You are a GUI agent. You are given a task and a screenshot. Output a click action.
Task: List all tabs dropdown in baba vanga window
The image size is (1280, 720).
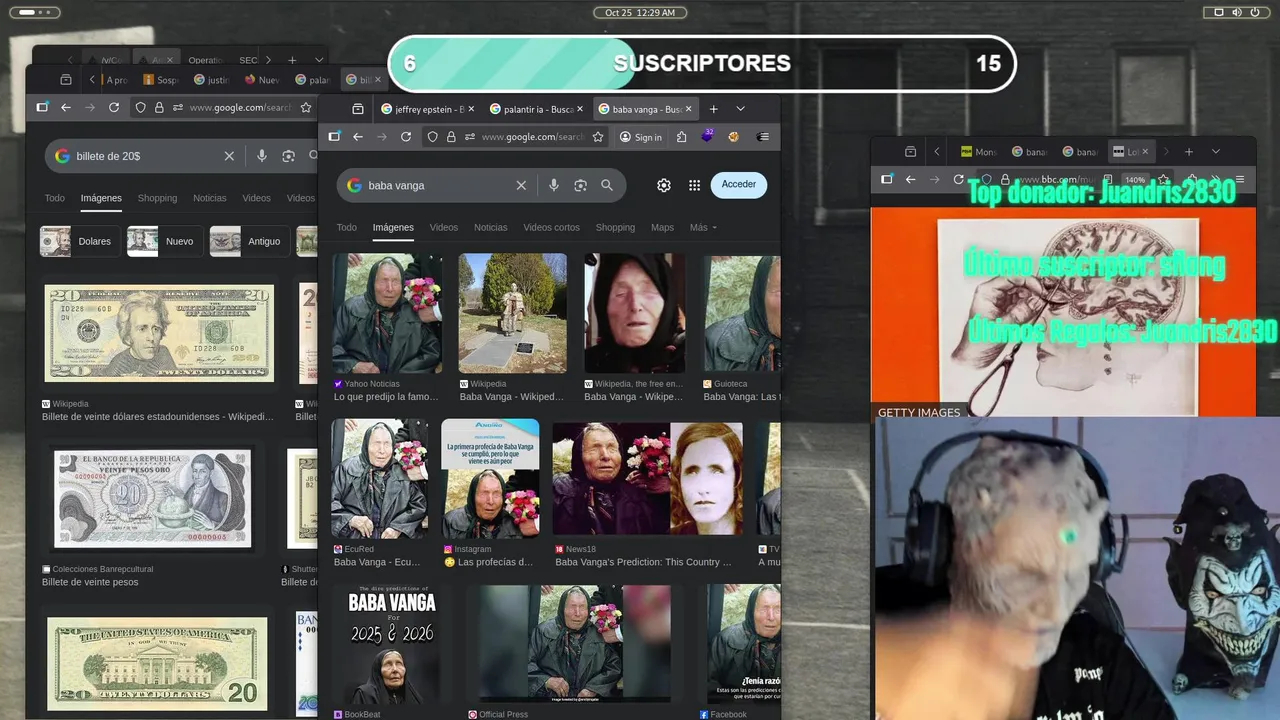point(740,109)
